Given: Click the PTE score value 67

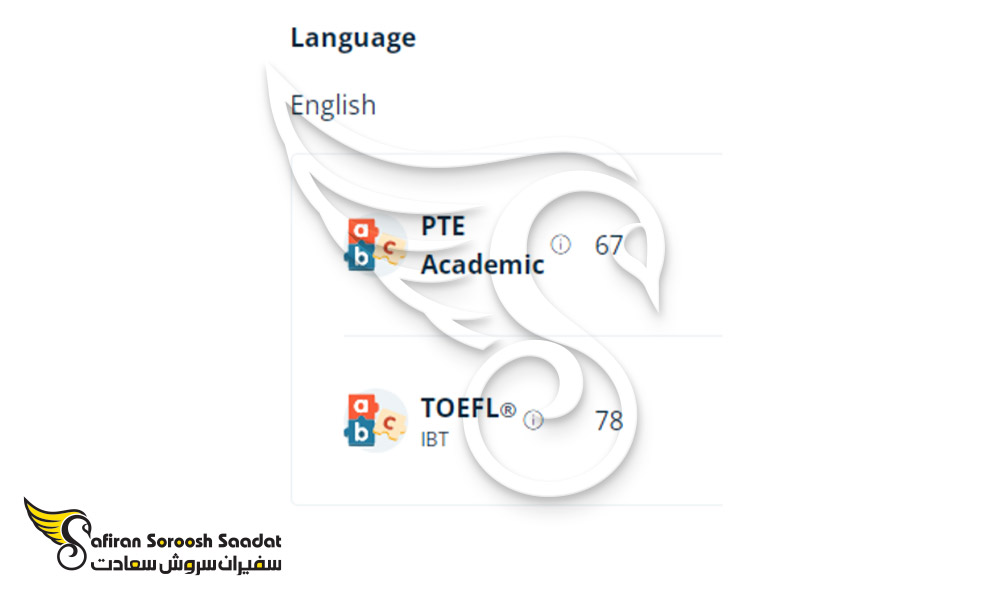Looking at the screenshot, I should click(608, 245).
